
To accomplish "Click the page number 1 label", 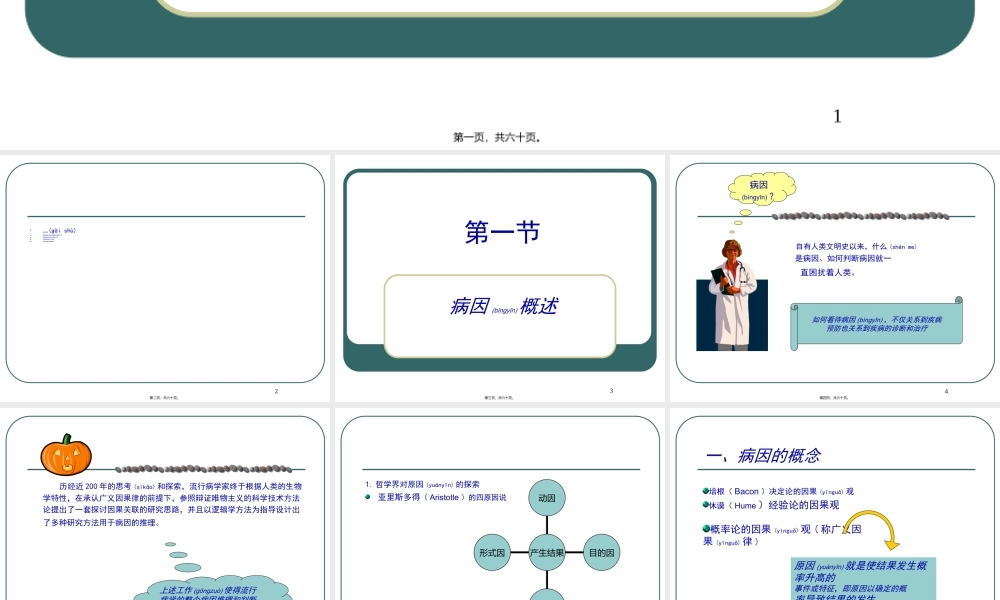I will [836, 116].
